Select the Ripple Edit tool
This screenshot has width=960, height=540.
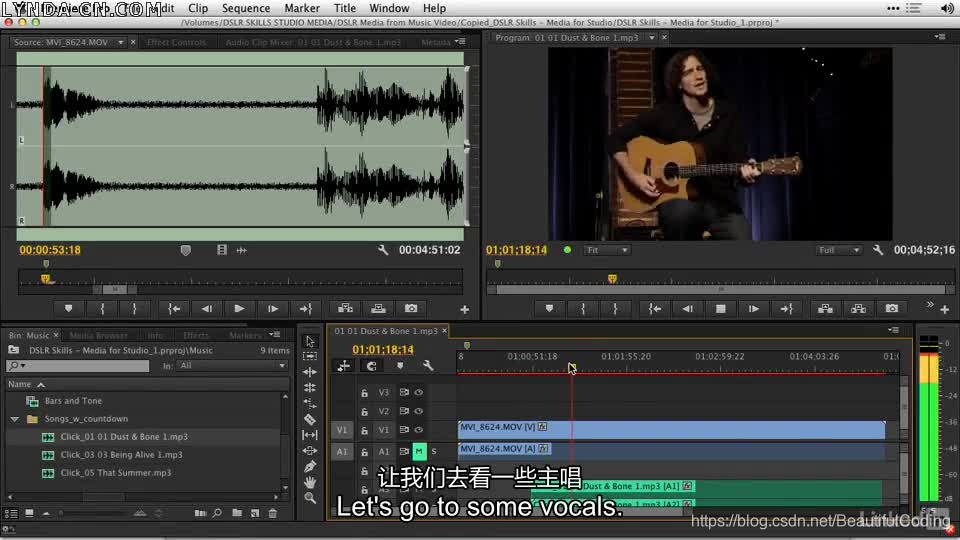click(310, 372)
